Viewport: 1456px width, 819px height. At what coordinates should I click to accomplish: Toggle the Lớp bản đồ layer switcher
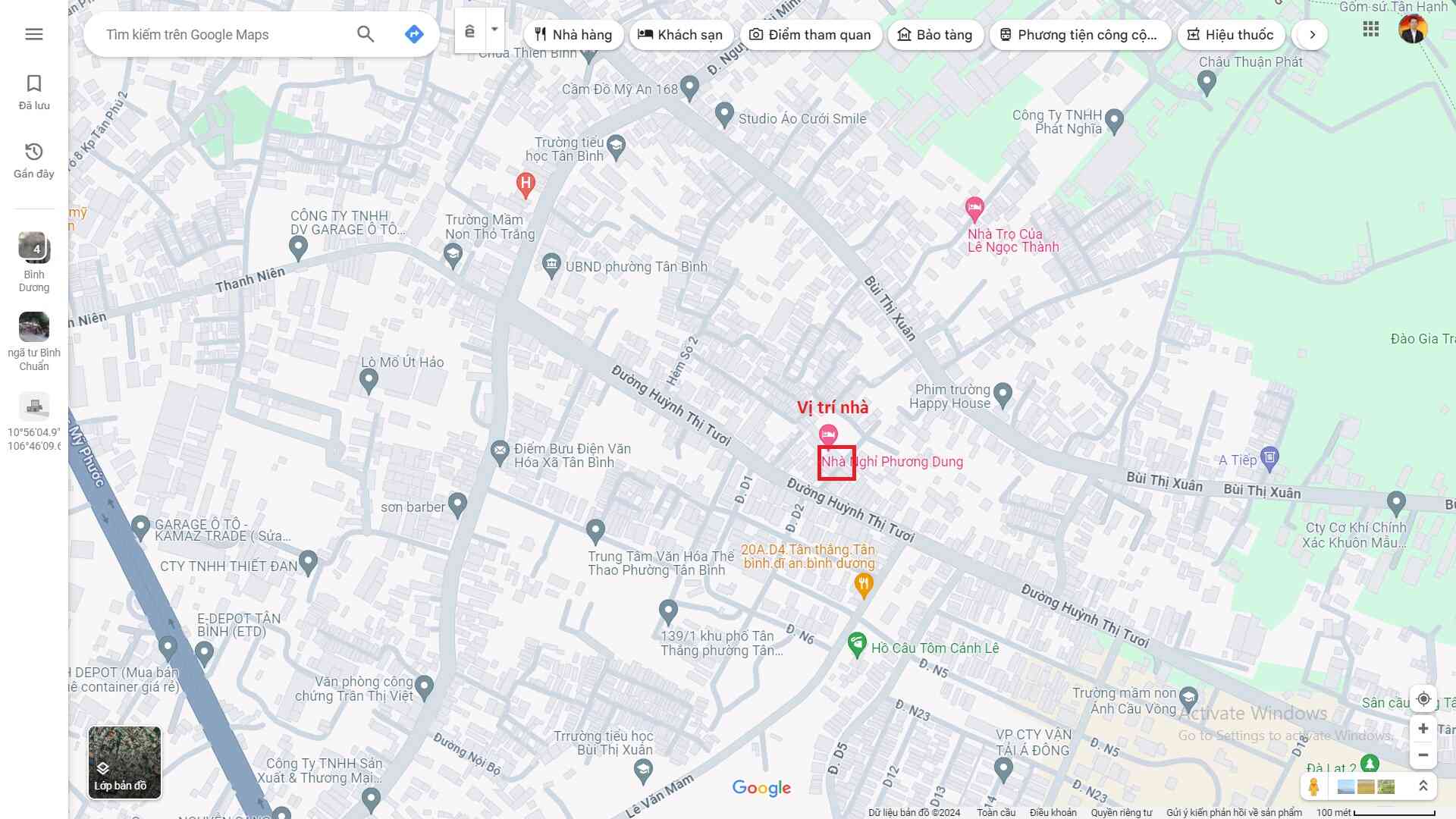(x=124, y=762)
